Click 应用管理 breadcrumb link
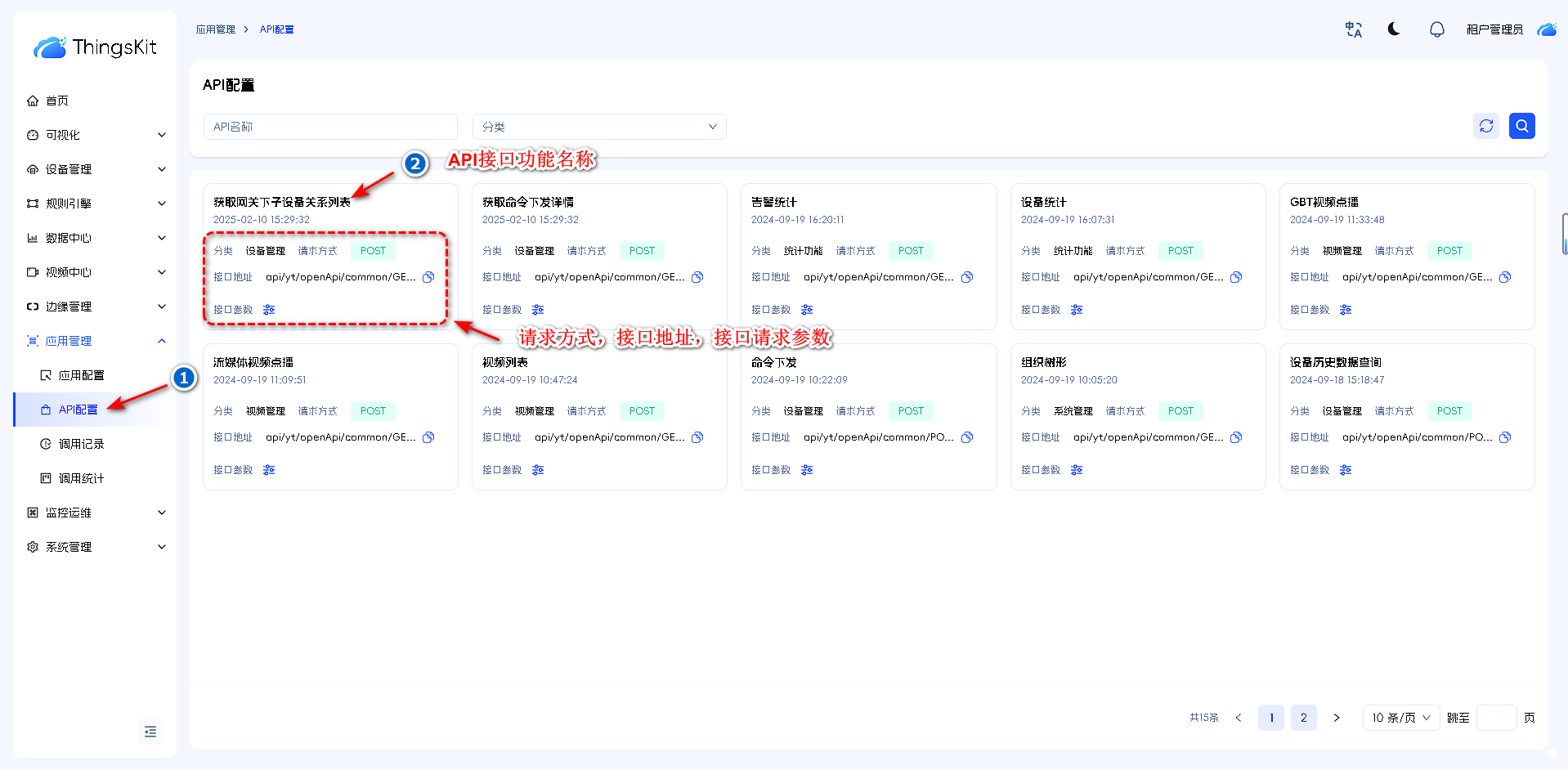 tap(215, 29)
